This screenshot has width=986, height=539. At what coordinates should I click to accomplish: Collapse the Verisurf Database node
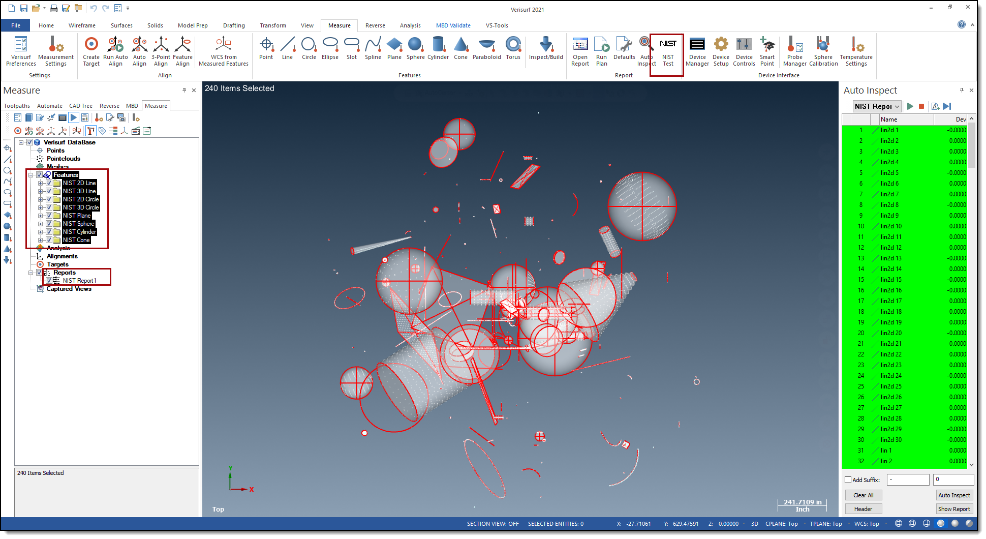[x=21, y=142]
